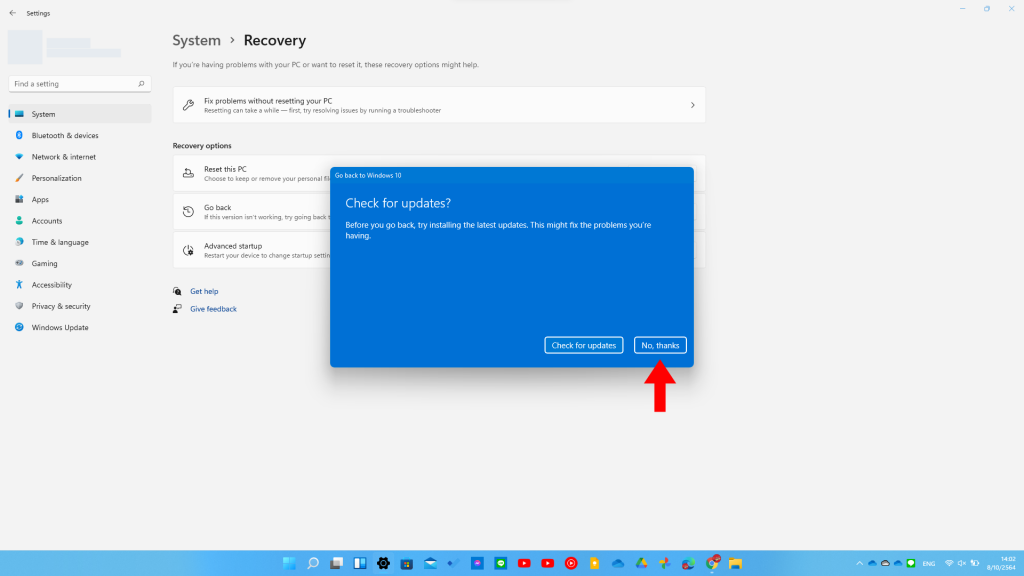
Task: Choose No, thanks in the dialog
Action: click(660, 345)
